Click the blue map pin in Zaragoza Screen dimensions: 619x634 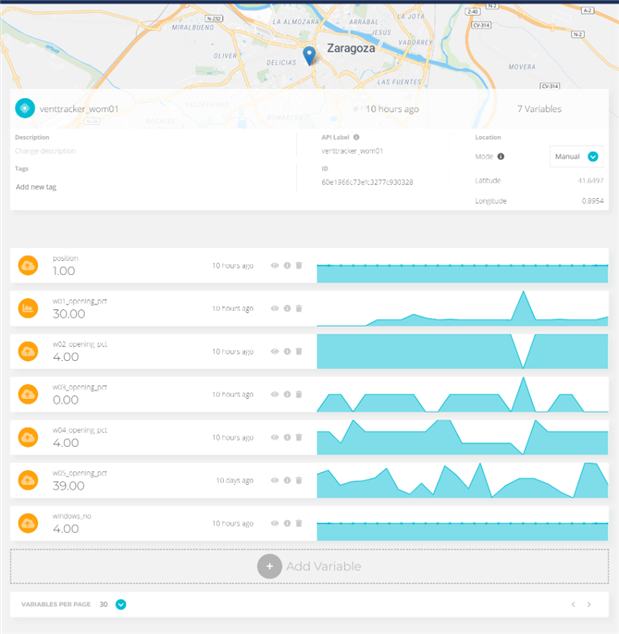[309, 56]
